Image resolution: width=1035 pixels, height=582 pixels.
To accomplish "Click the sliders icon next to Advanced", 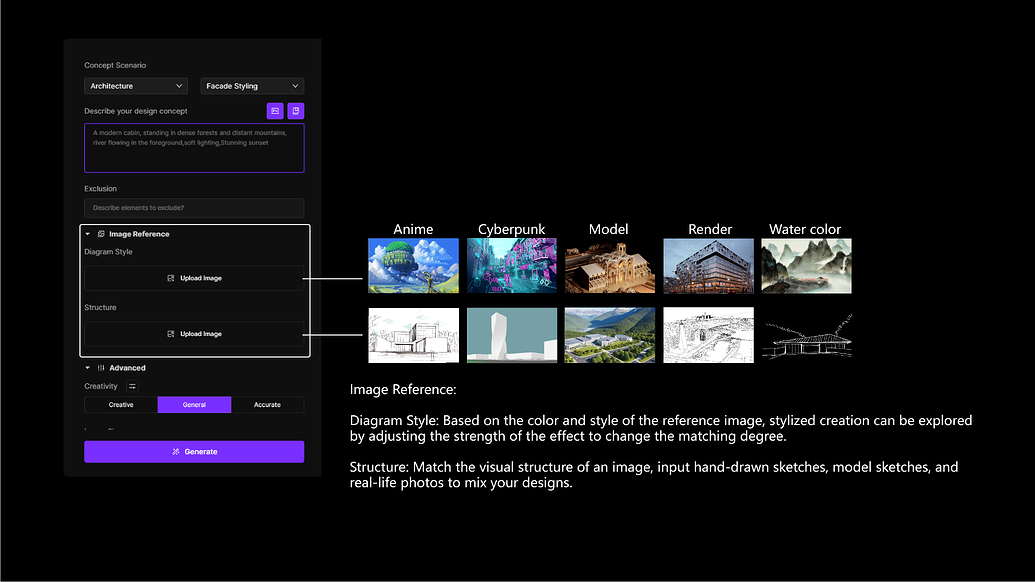I will pyautogui.click(x=101, y=368).
